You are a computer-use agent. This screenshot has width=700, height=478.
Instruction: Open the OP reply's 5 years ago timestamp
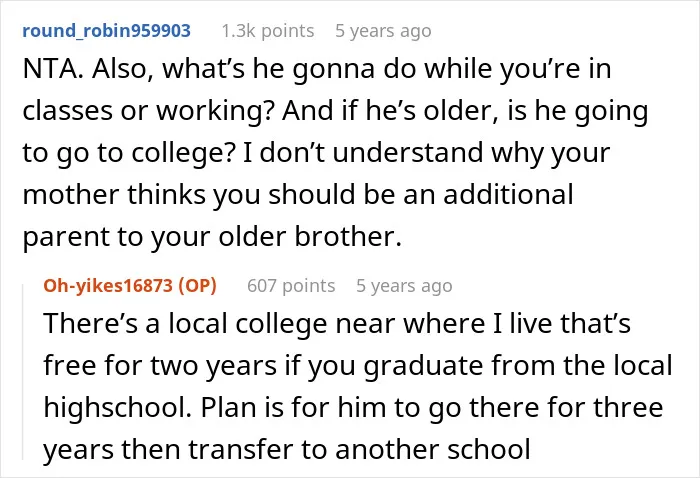click(404, 285)
